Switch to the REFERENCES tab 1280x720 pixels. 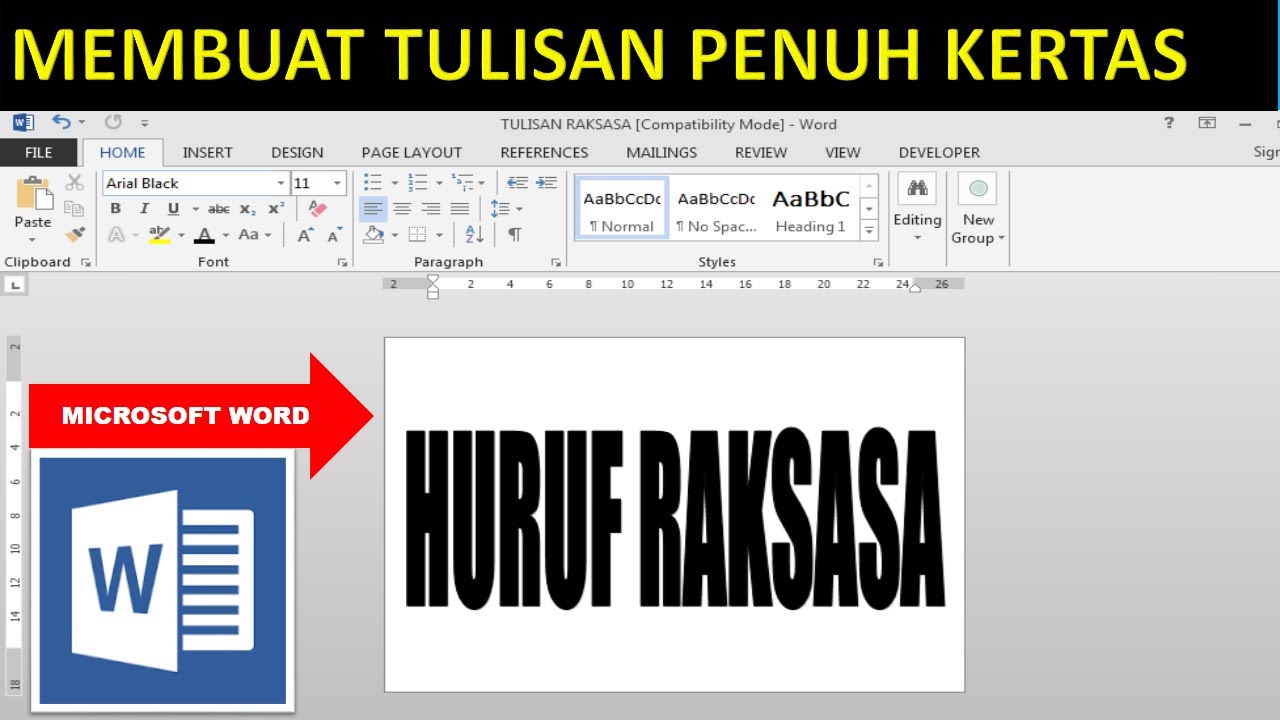544,153
